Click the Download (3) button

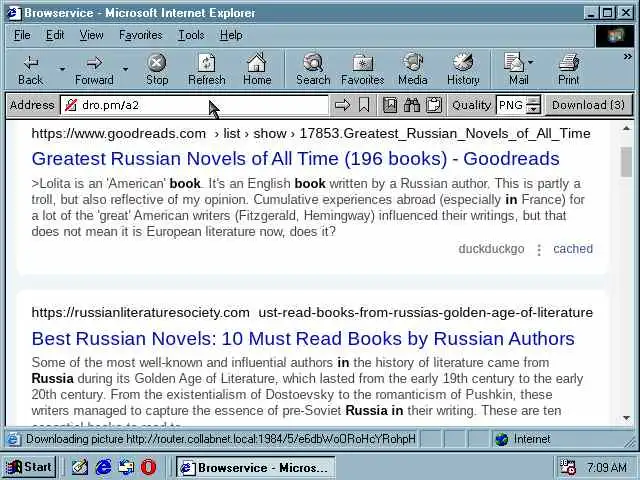[x=588, y=105]
